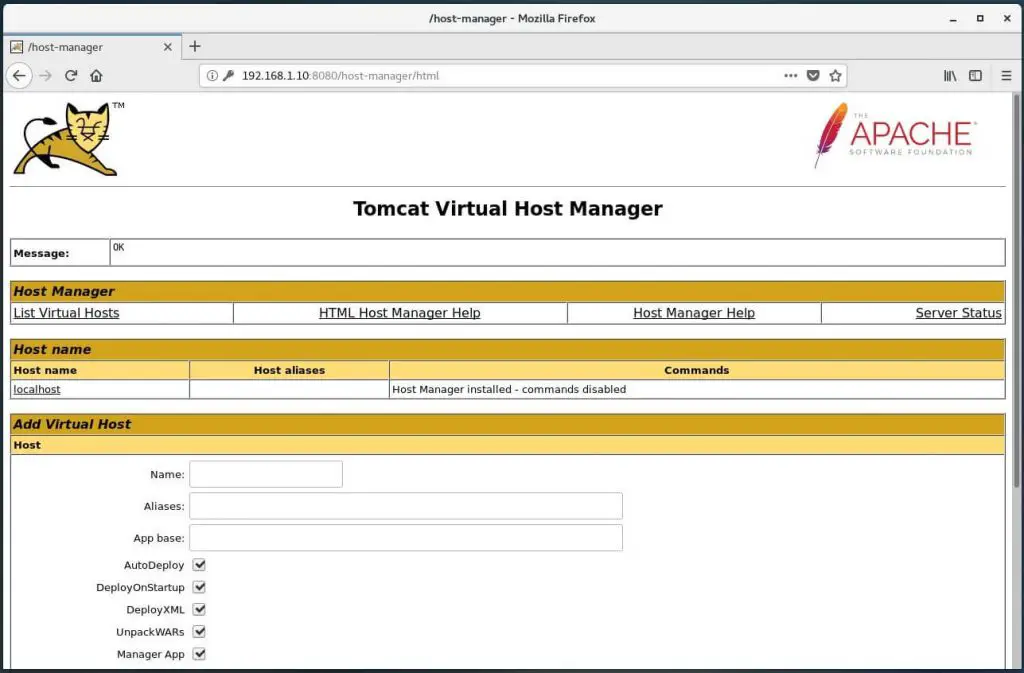Go to the Firefox Home page icon
This screenshot has height=673, width=1024.
(x=97, y=76)
